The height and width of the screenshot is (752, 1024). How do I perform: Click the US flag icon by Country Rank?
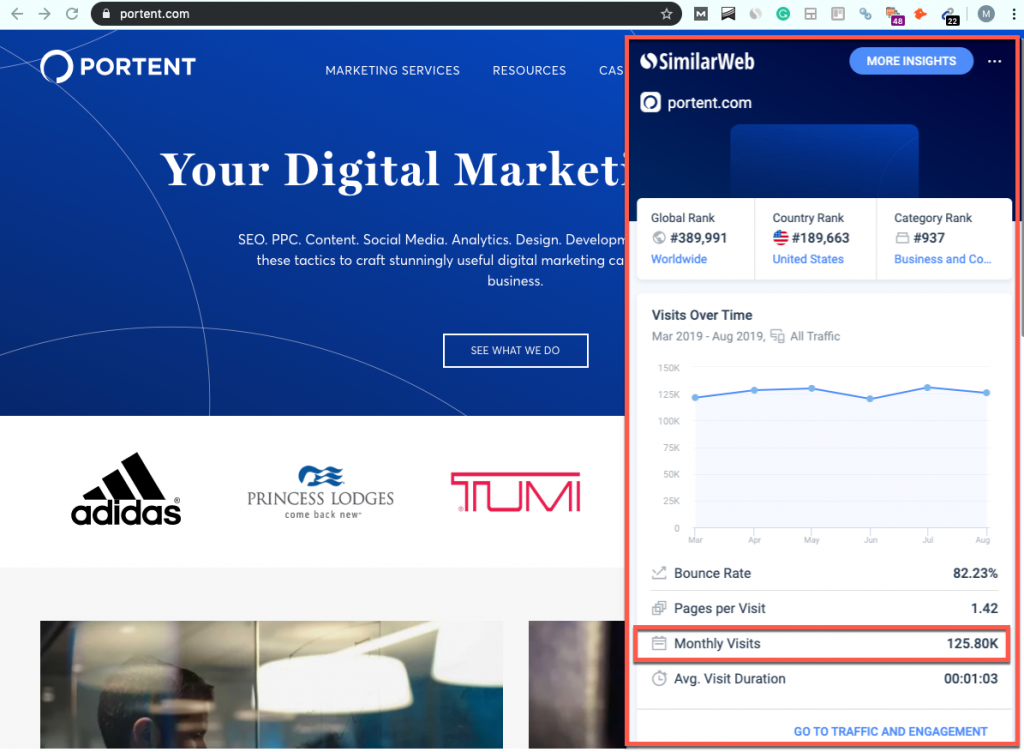pos(780,238)
